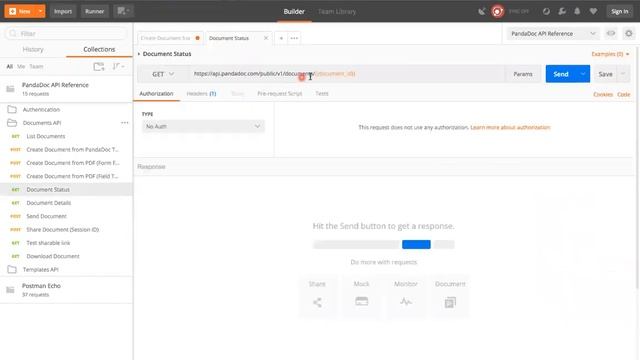Image resolution: width=640 pixels, height=360 pixels.
Task: Click the request URL field
Action: click(x=346, y=74)
